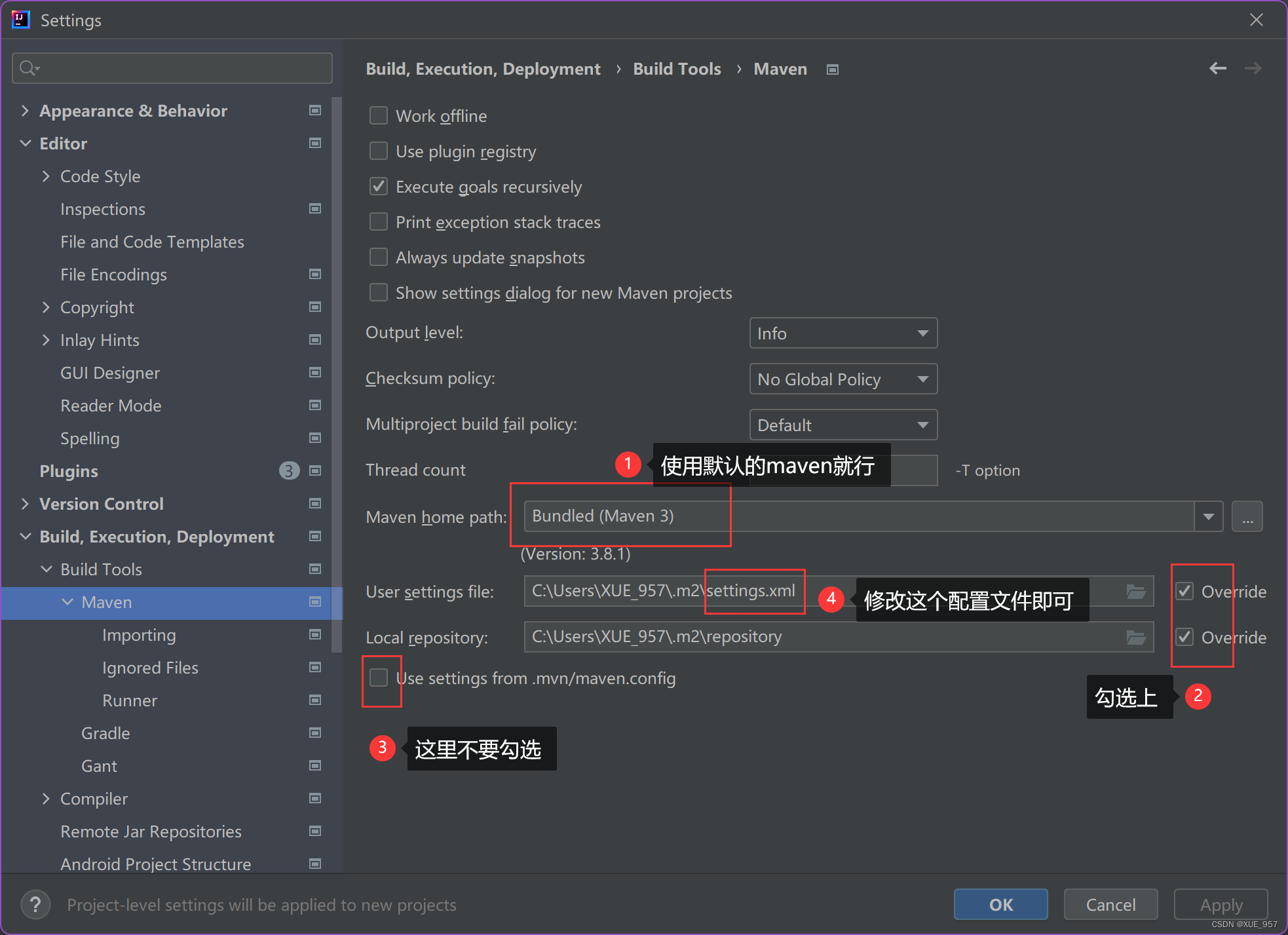
Task: Click project icon next to Gradle
Action: (315, 733)
